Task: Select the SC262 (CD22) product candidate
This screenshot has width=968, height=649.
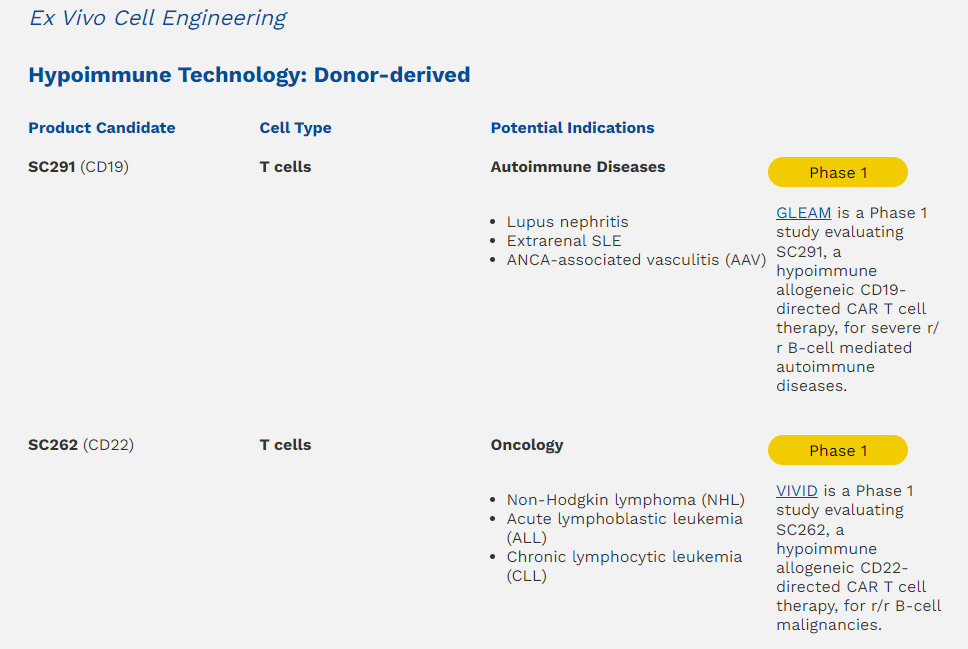Action: (x=80, y=445)
